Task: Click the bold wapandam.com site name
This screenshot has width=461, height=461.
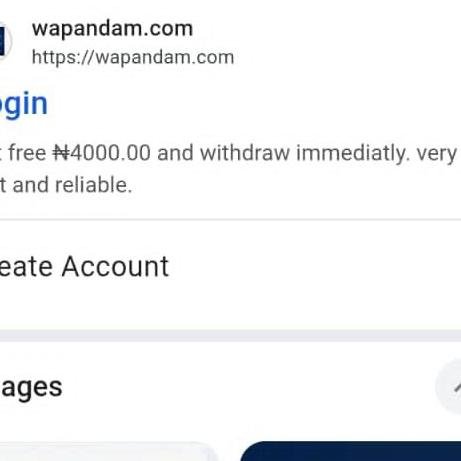Action: click(x=112, y=29)
